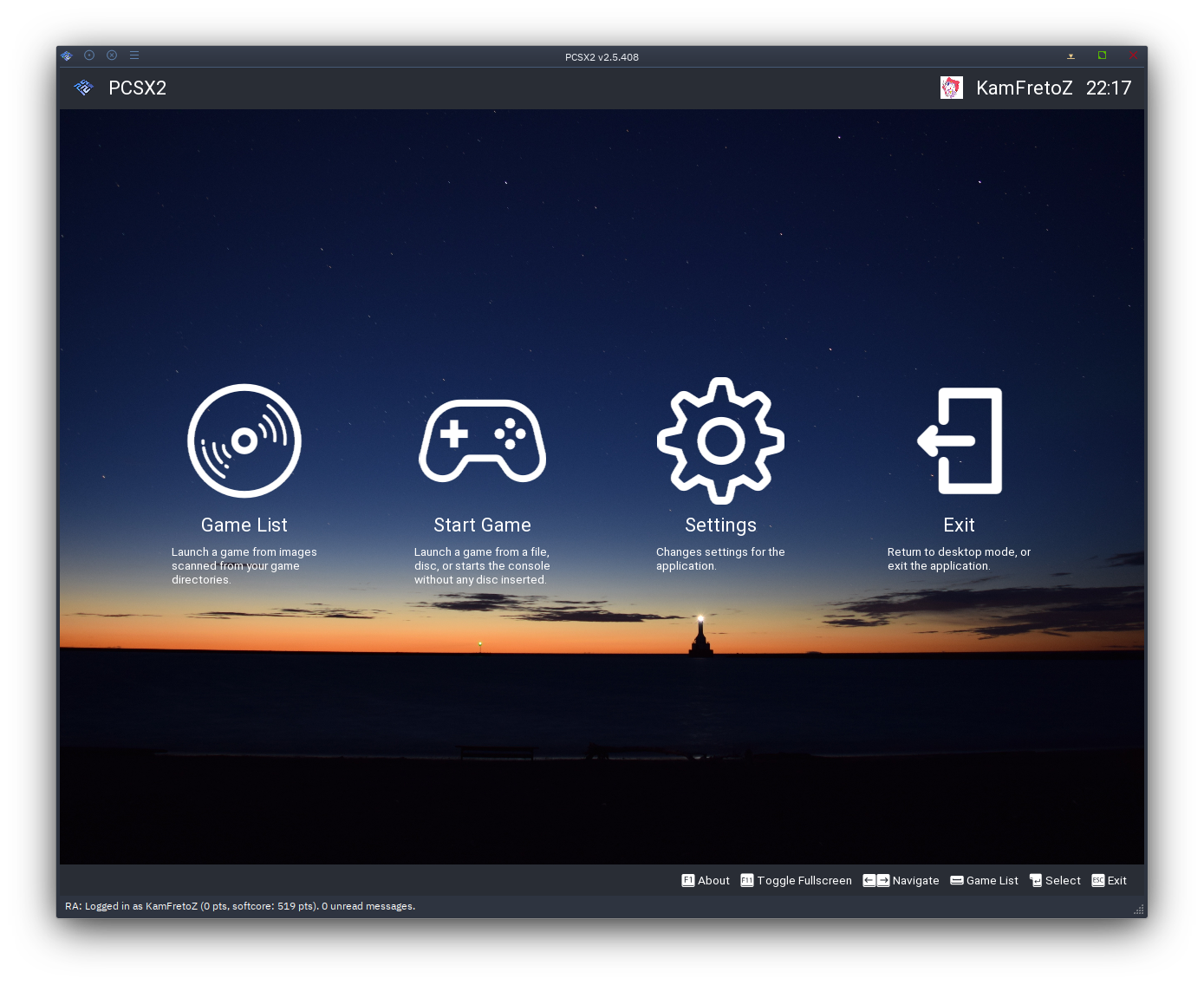Click the KamFretoZ username text
The height and width of the screenshot is (985, 1204).
point(1024,88)
